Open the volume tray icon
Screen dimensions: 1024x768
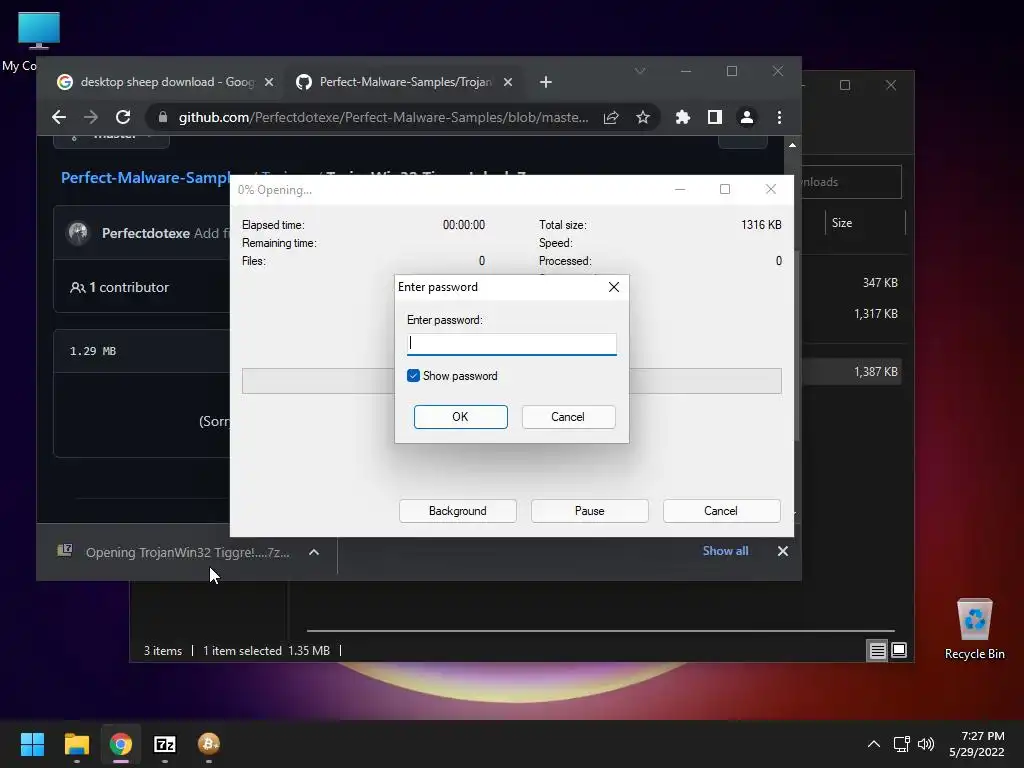coord(926,744)
